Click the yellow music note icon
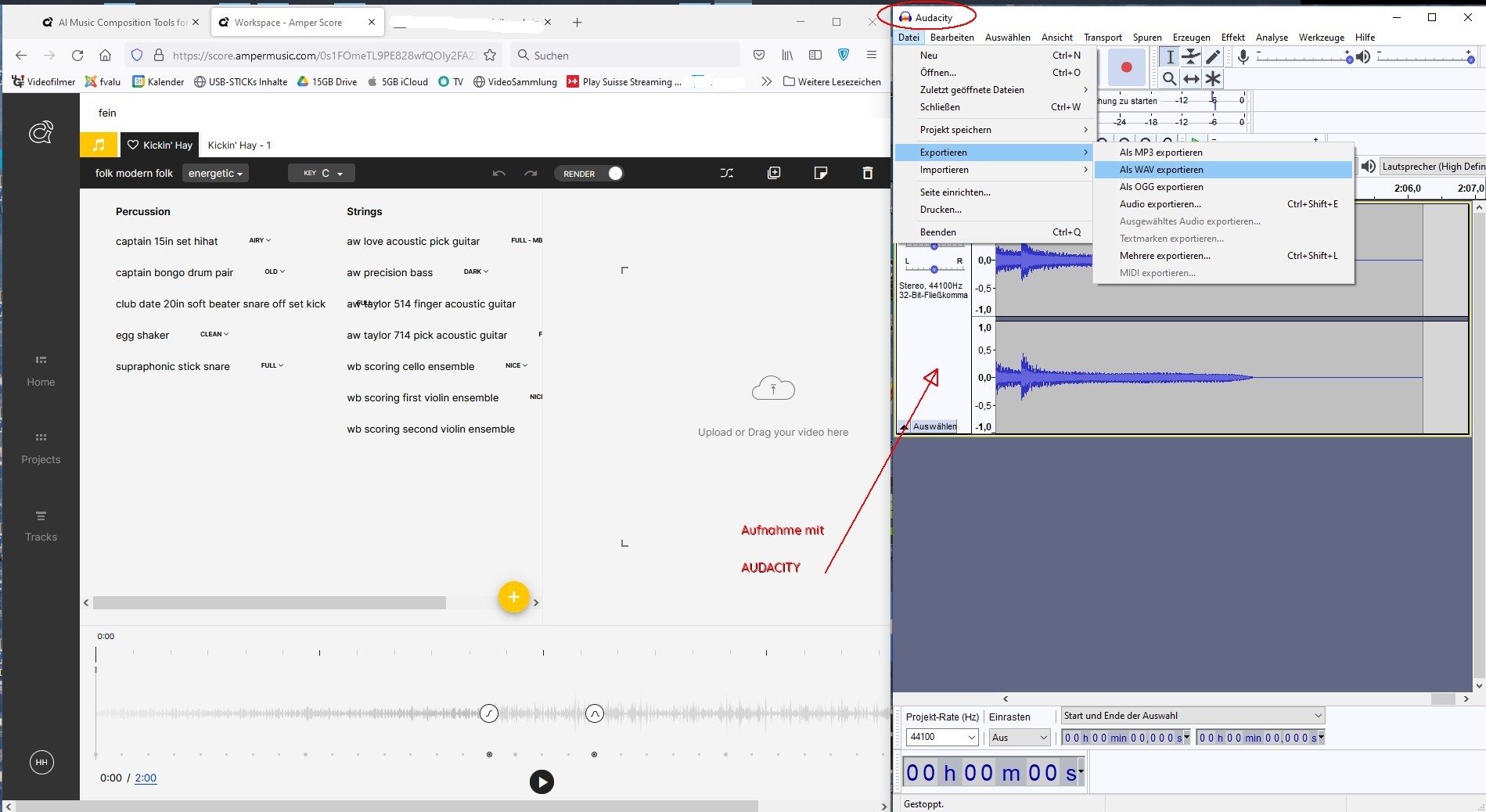This screenshot has height=812, width=1486. [99, 145]
